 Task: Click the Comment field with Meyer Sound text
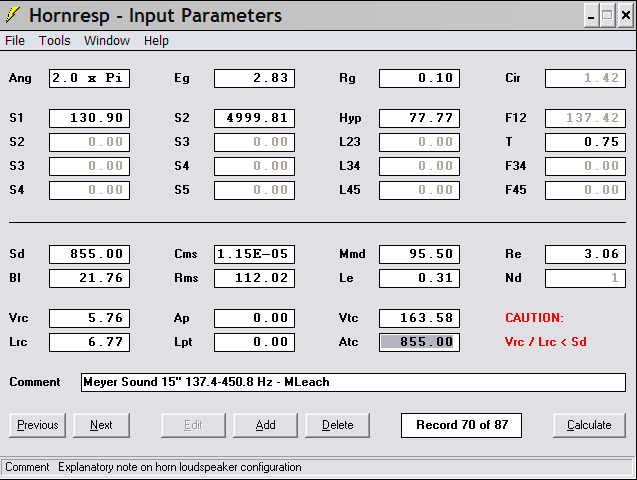(x=353, y=383)
